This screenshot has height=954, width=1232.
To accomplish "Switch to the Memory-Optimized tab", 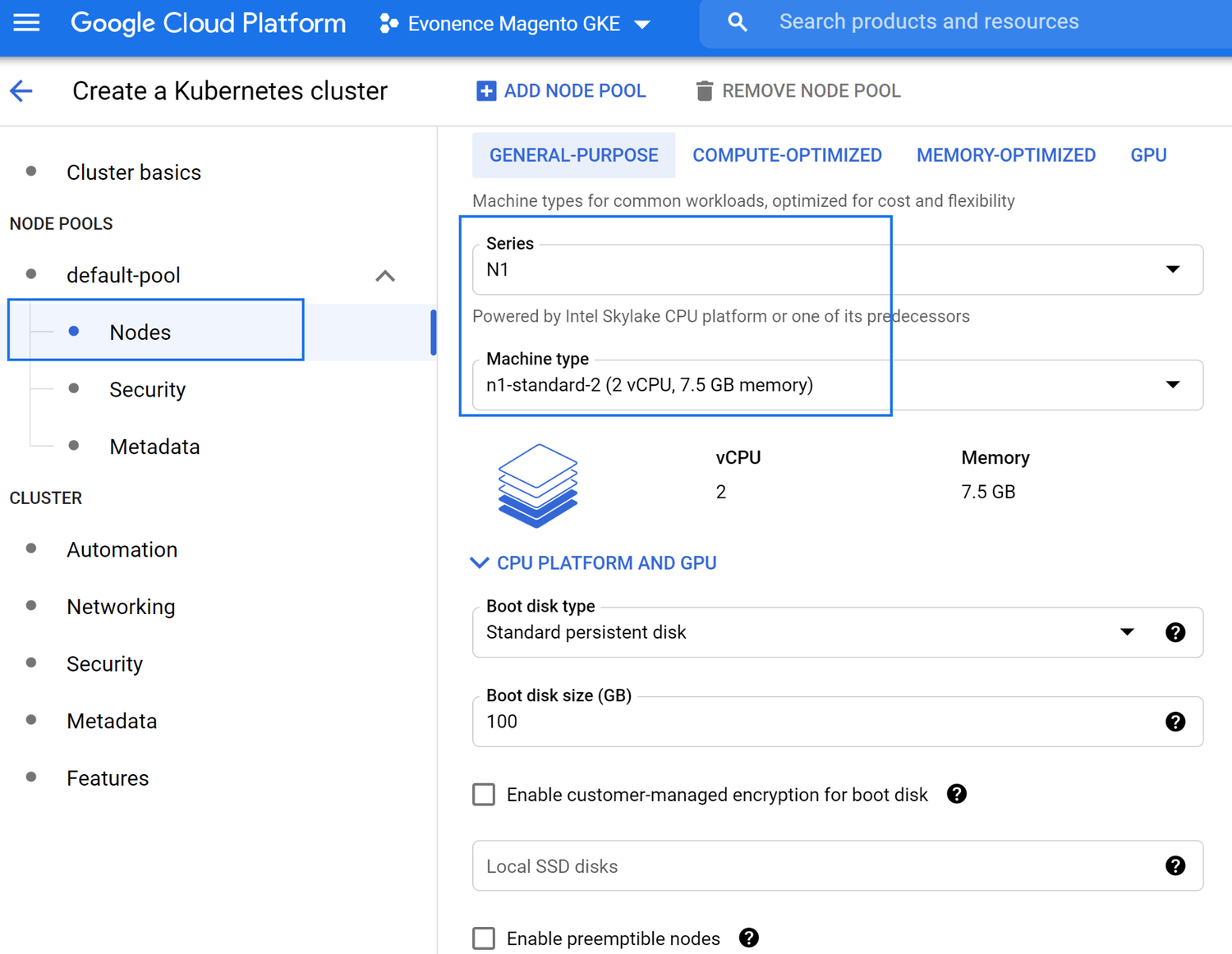I will coord(1006,155).
